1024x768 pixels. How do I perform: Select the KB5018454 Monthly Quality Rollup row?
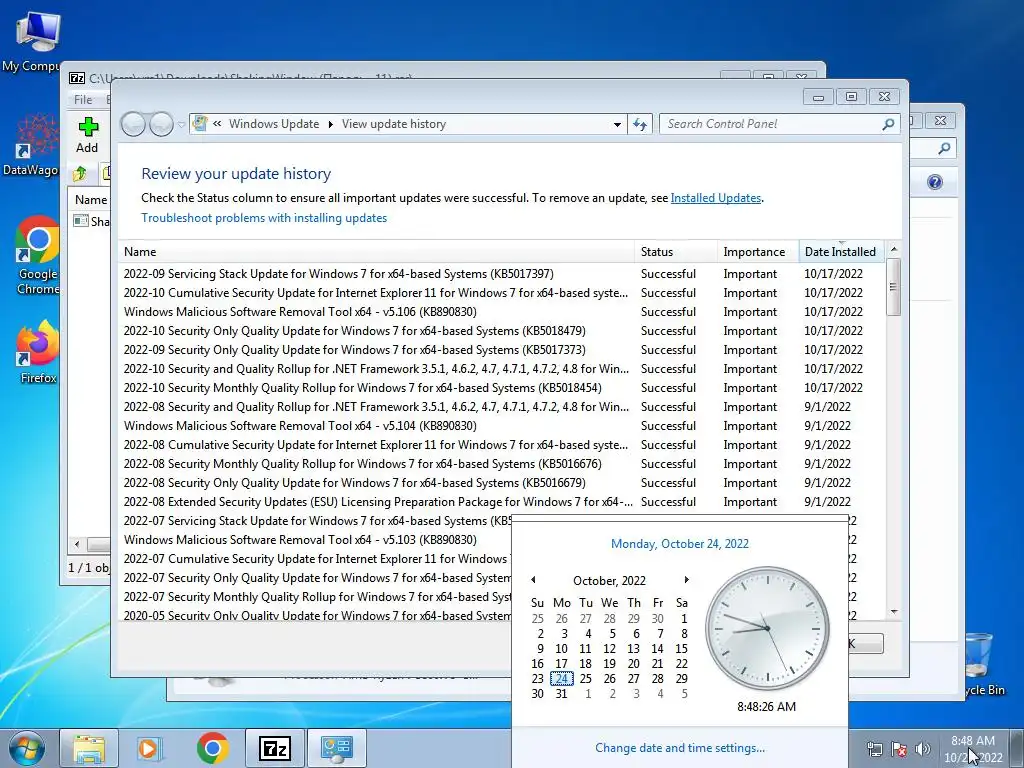502,387
